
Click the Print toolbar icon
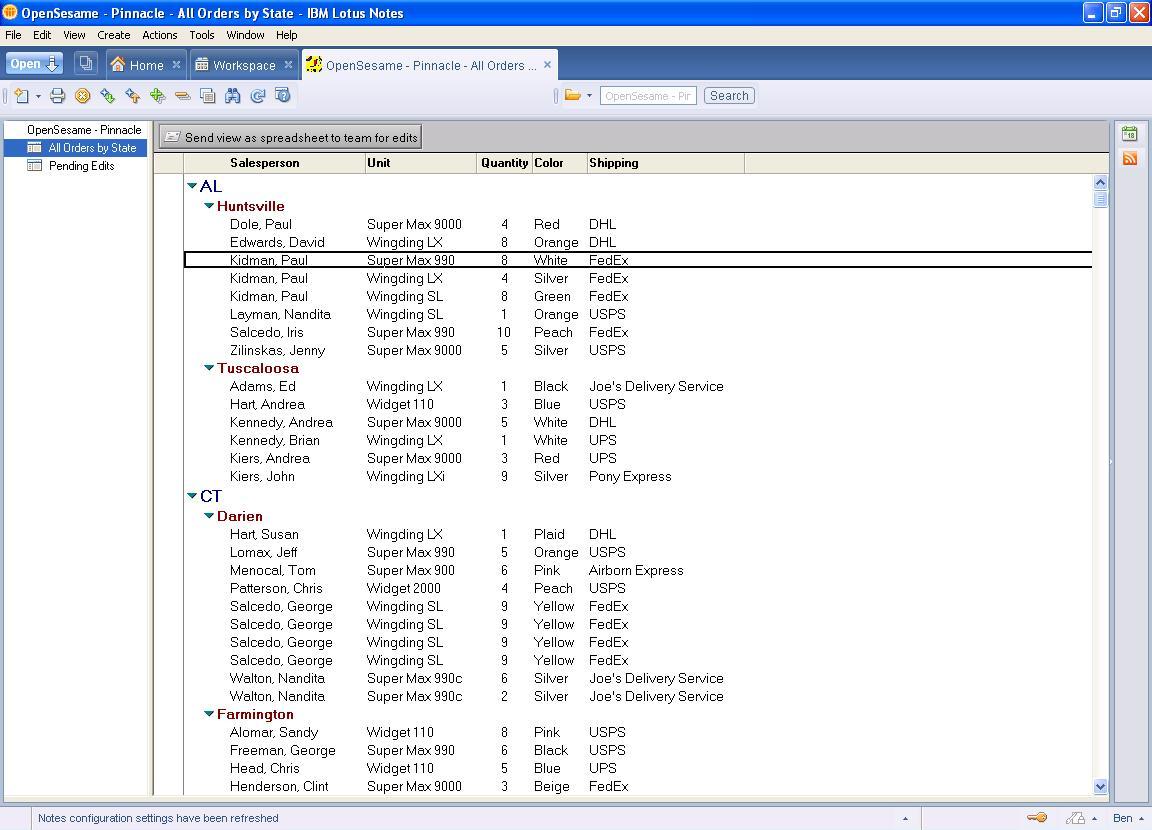57,96
